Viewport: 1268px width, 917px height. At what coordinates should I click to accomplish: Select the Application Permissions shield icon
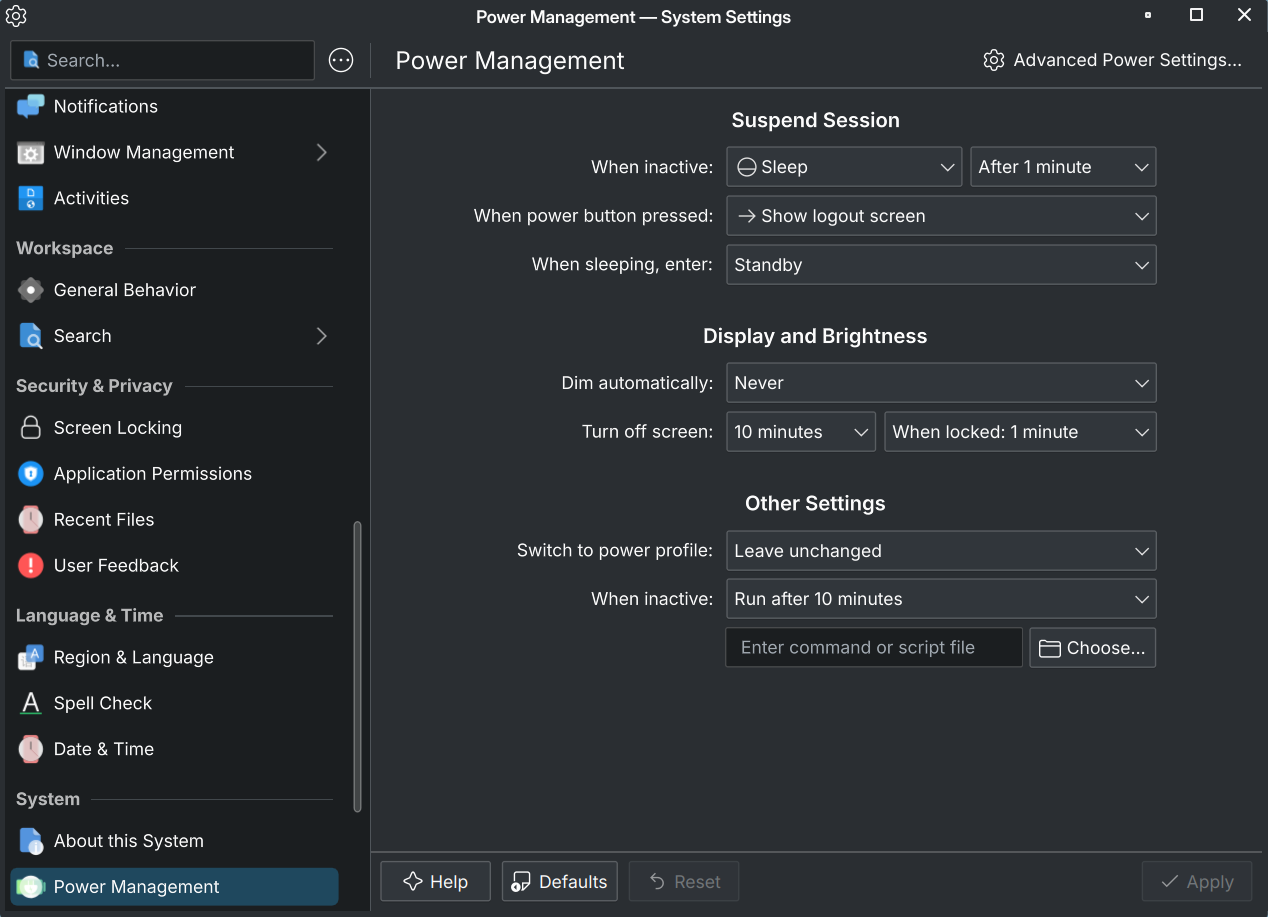(31, 474)
